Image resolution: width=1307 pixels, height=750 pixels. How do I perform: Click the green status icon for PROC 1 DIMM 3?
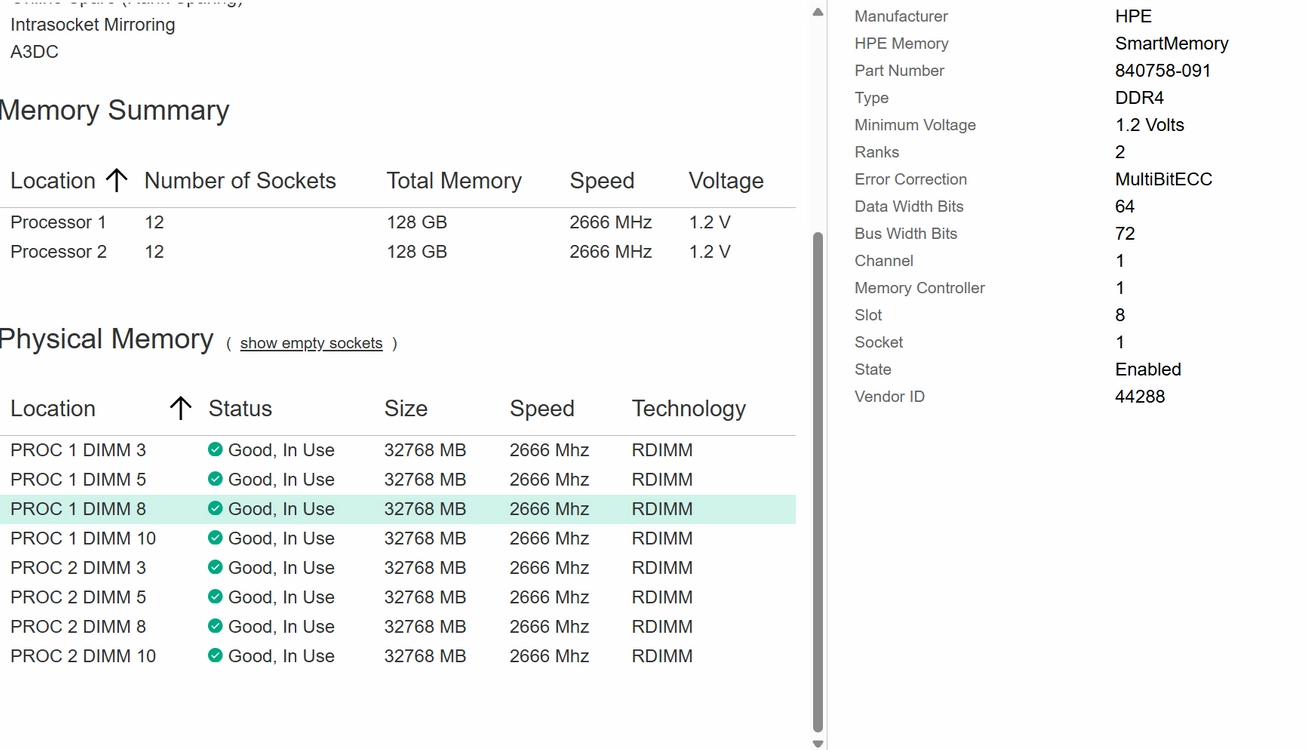[x=215, y=450]
